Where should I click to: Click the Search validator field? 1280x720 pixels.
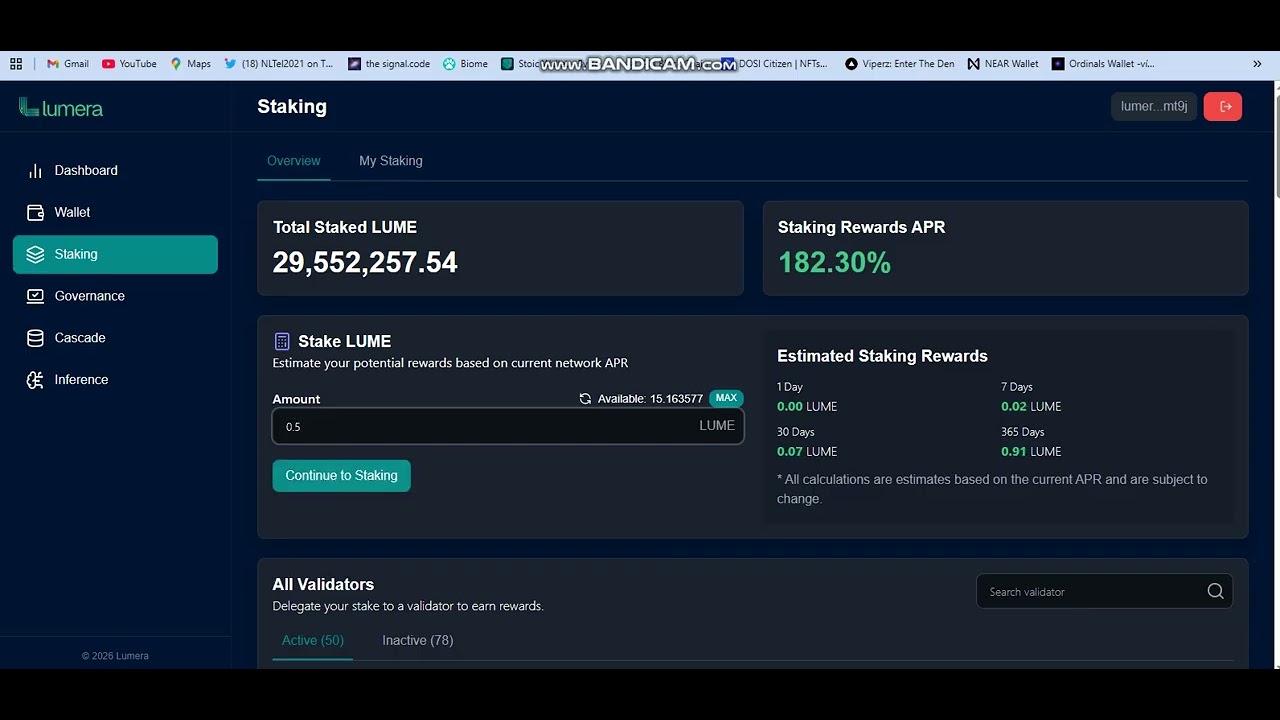tap(1104, 591)
